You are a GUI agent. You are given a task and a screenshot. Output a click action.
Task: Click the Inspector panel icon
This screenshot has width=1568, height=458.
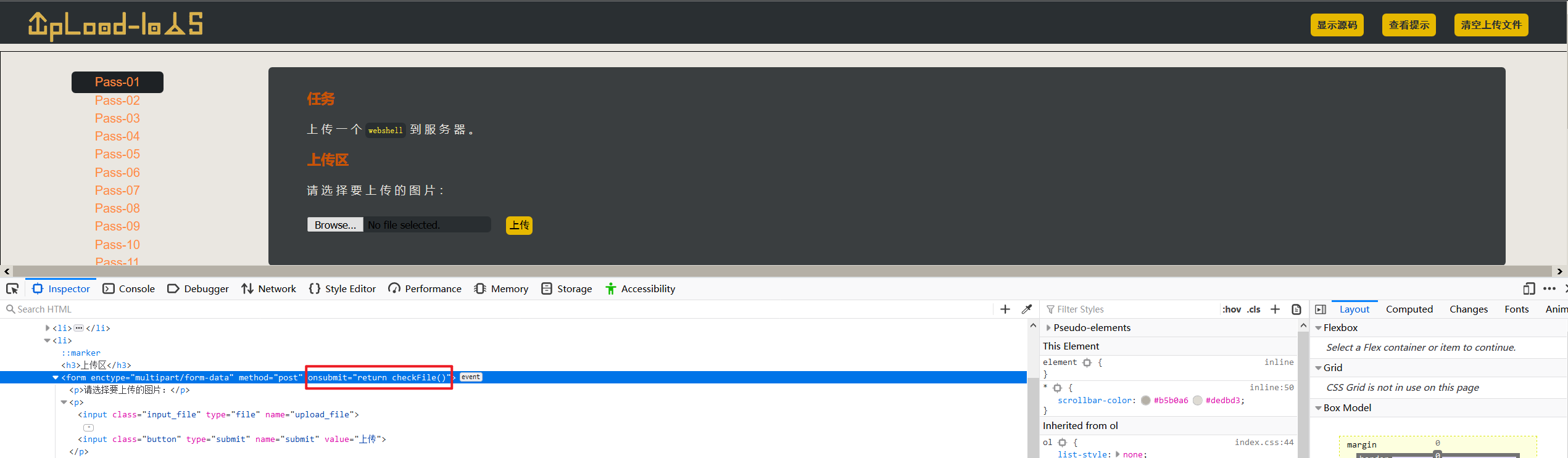pos(38,288)
